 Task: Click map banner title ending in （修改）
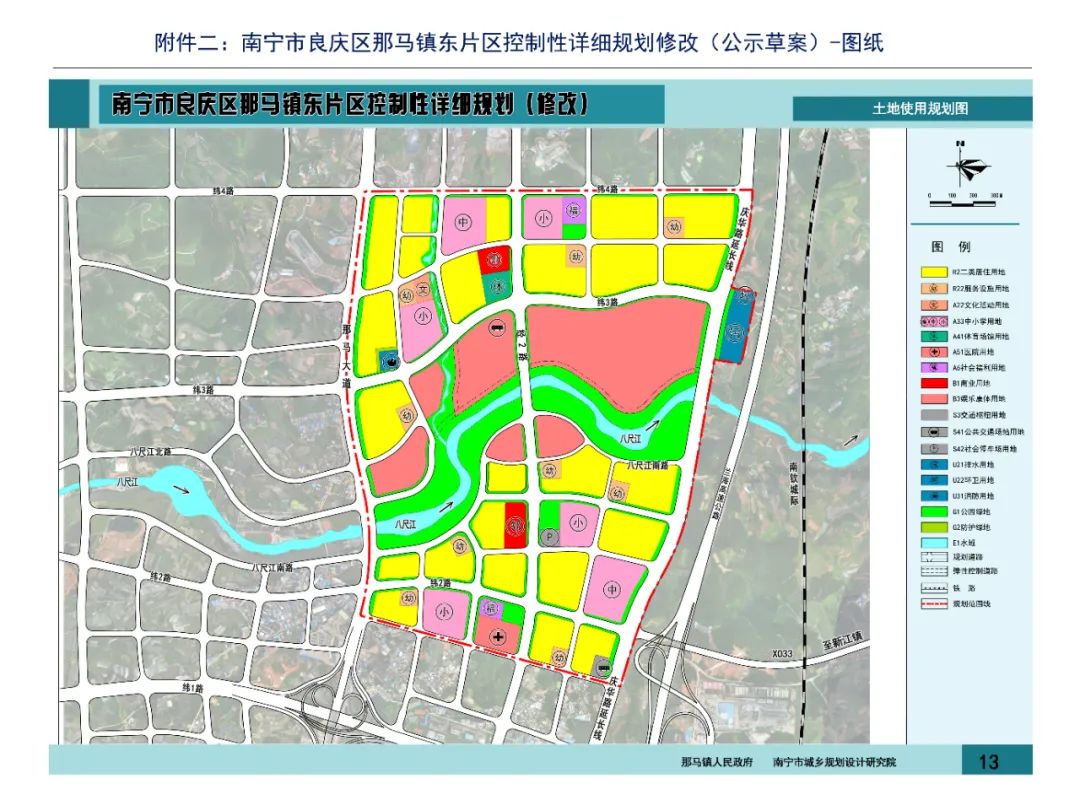351,104
